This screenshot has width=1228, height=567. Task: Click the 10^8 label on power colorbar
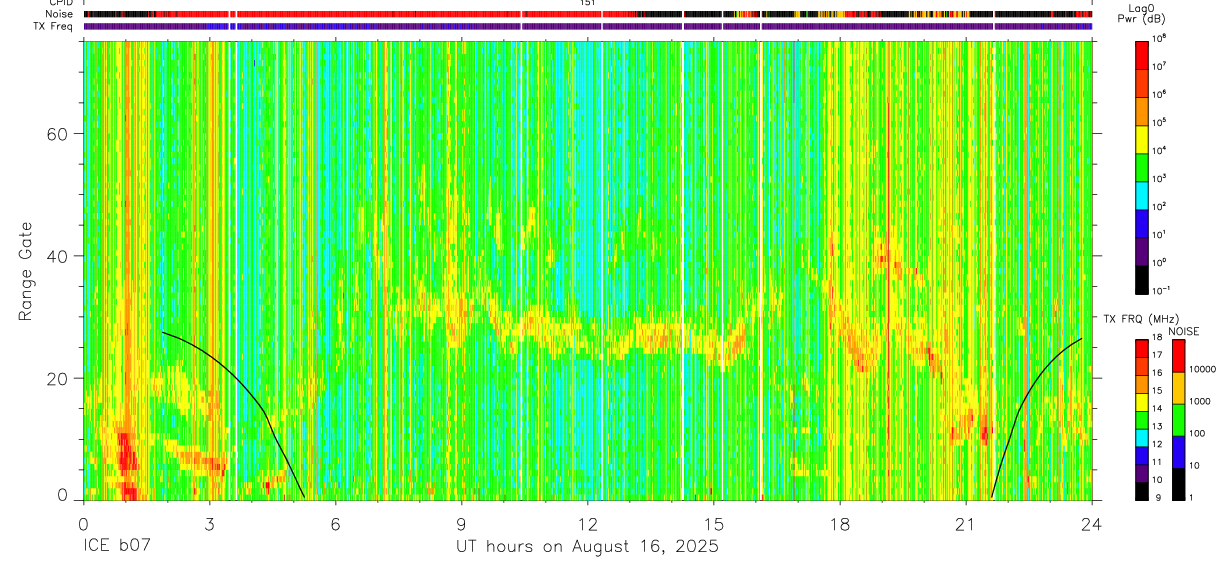pos(1160,37)
